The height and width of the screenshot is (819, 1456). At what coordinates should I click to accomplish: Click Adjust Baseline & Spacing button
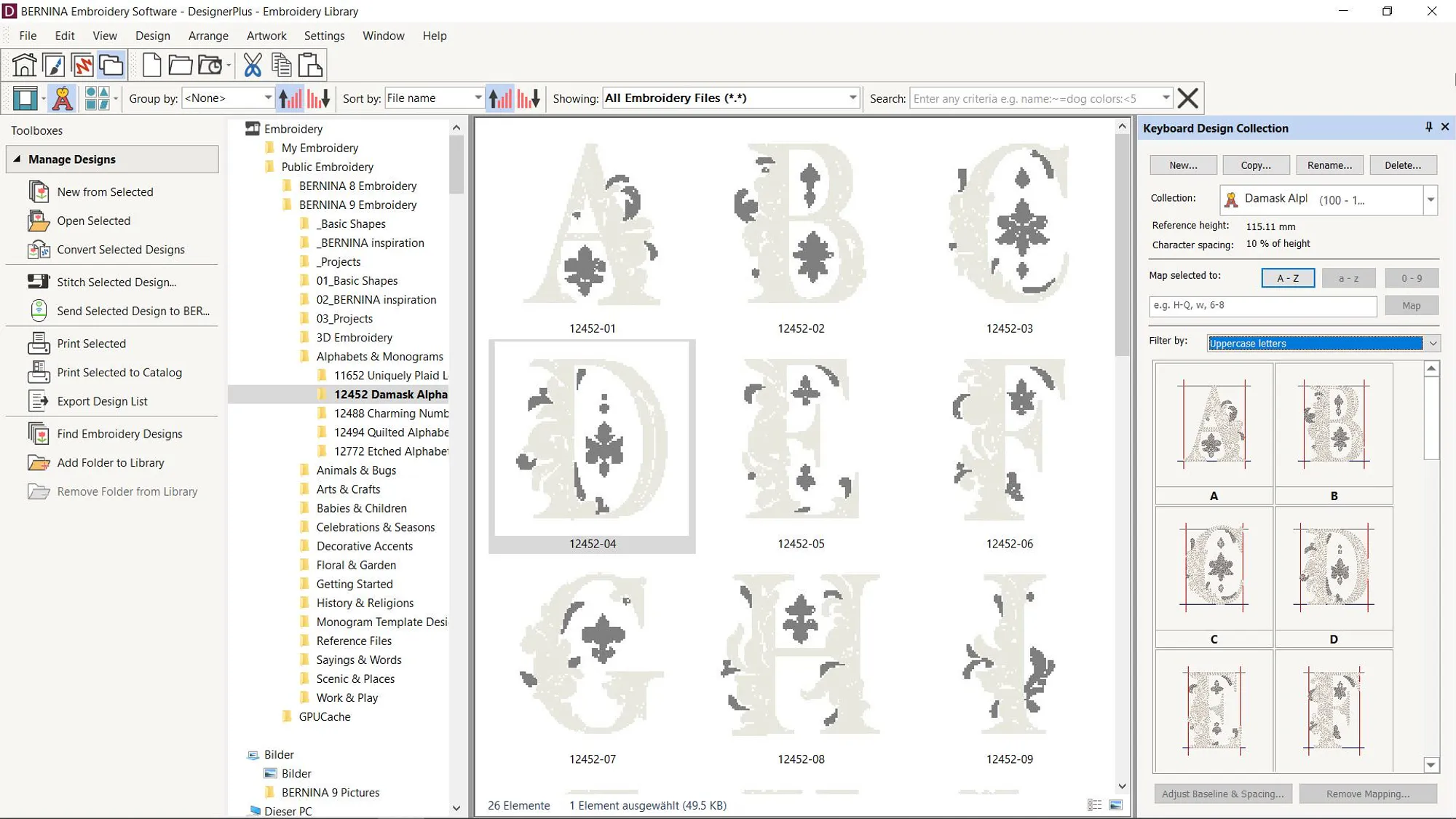point(1222,794)
